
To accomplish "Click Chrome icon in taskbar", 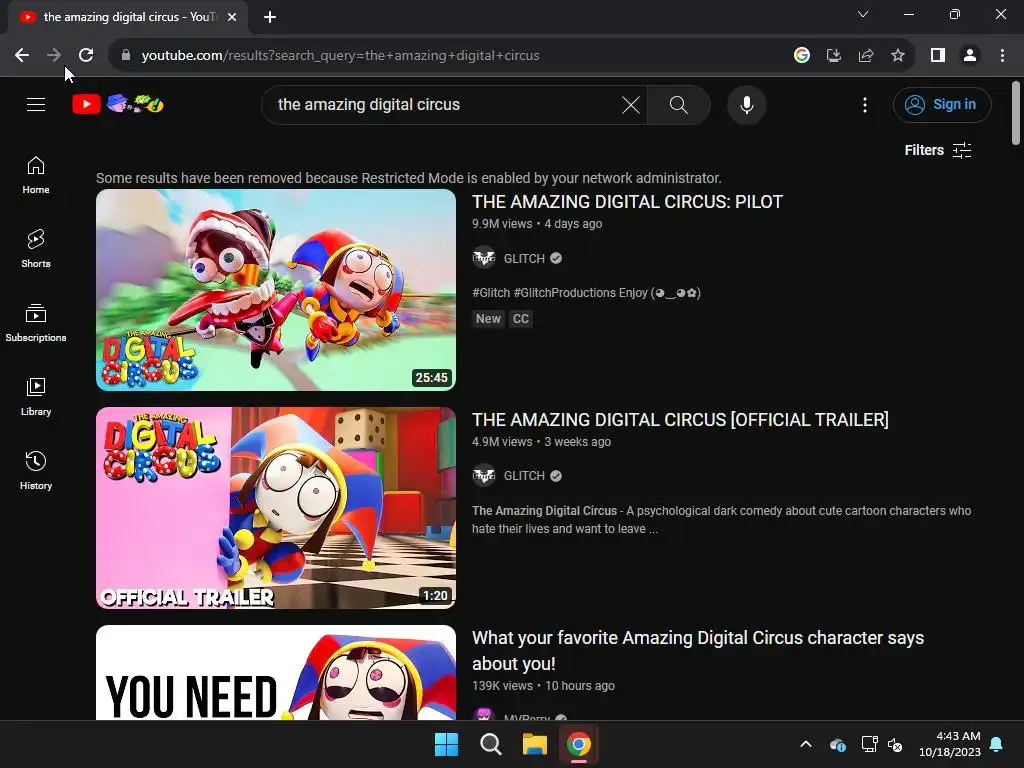I will [x=578, y=744].
